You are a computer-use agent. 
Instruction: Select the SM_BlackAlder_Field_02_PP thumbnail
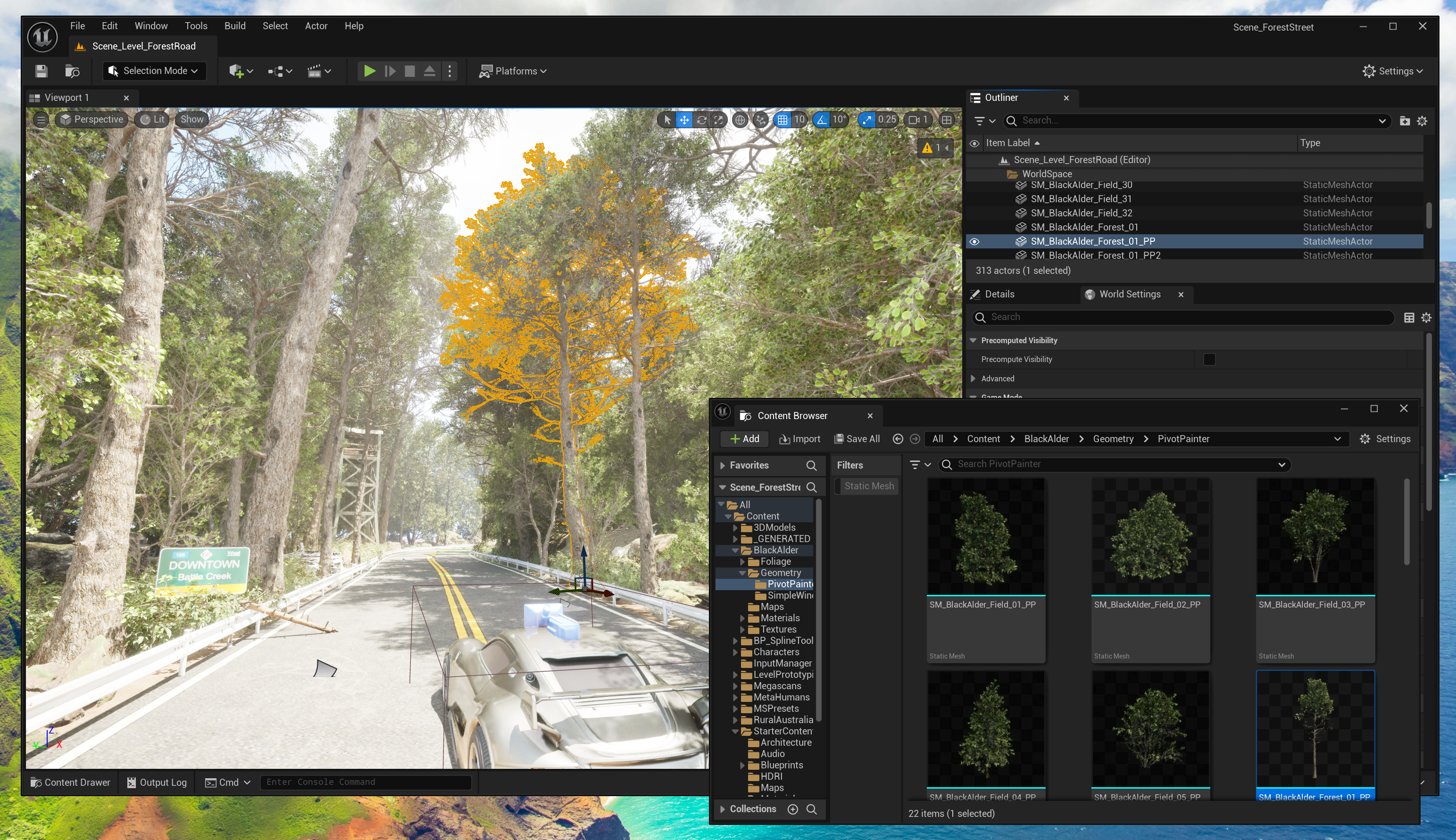click(1150, 536)
